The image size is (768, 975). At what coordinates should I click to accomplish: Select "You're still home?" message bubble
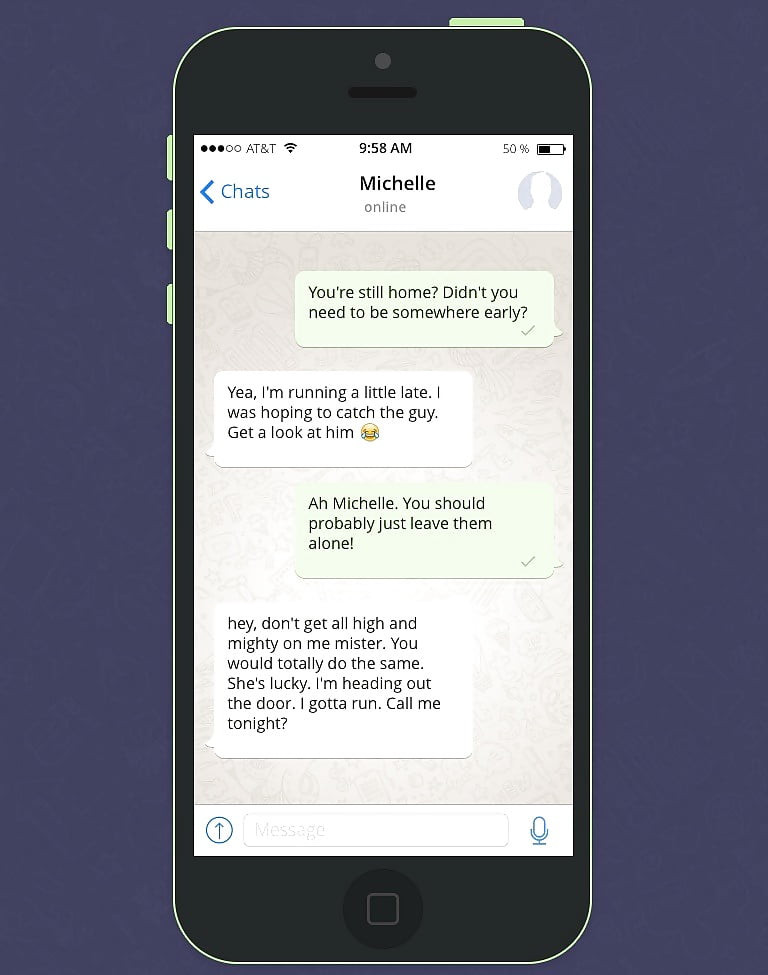[425, 309]
